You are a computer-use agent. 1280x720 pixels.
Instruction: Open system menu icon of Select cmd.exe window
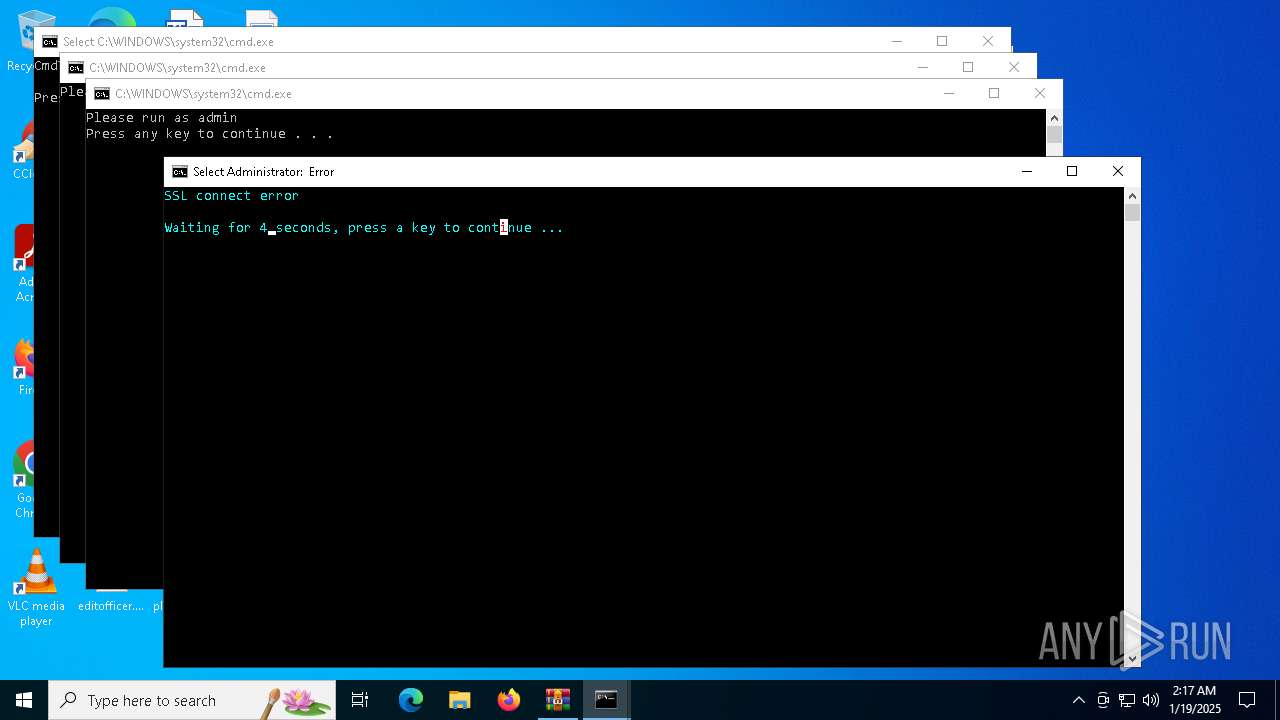point(49,42)
